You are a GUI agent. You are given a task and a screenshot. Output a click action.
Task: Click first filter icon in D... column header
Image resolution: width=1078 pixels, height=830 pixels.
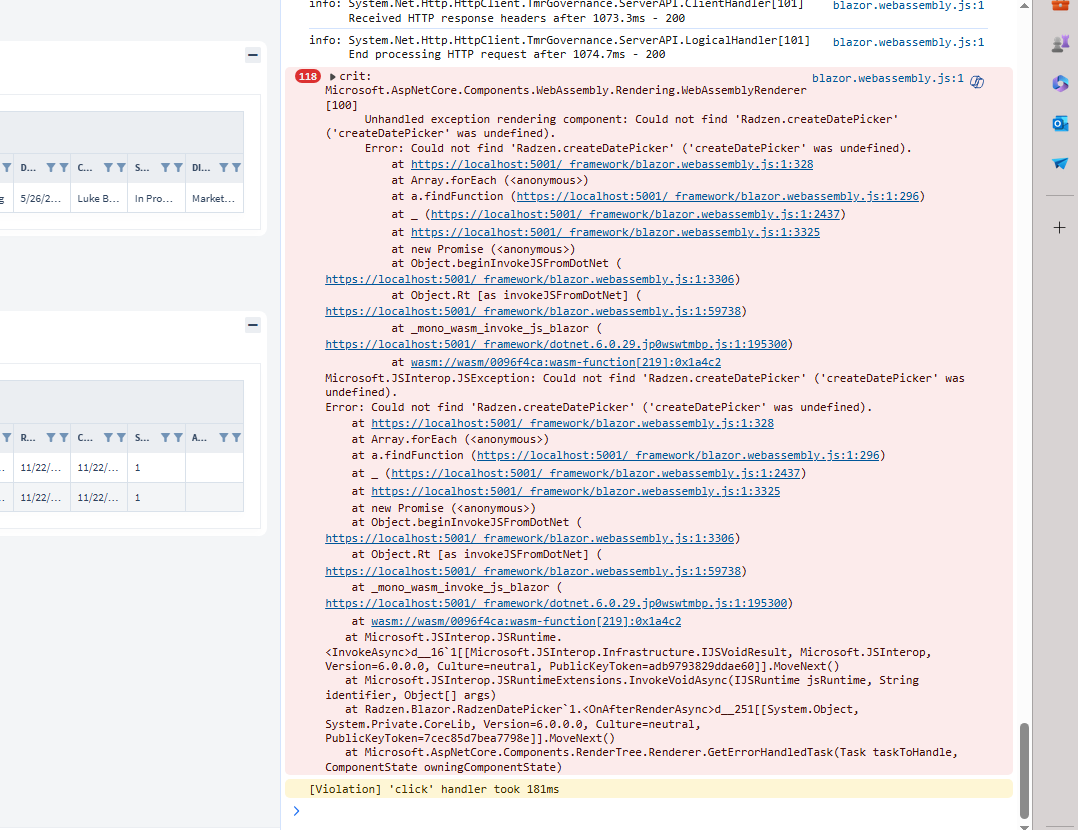click(x=51, y=168)
